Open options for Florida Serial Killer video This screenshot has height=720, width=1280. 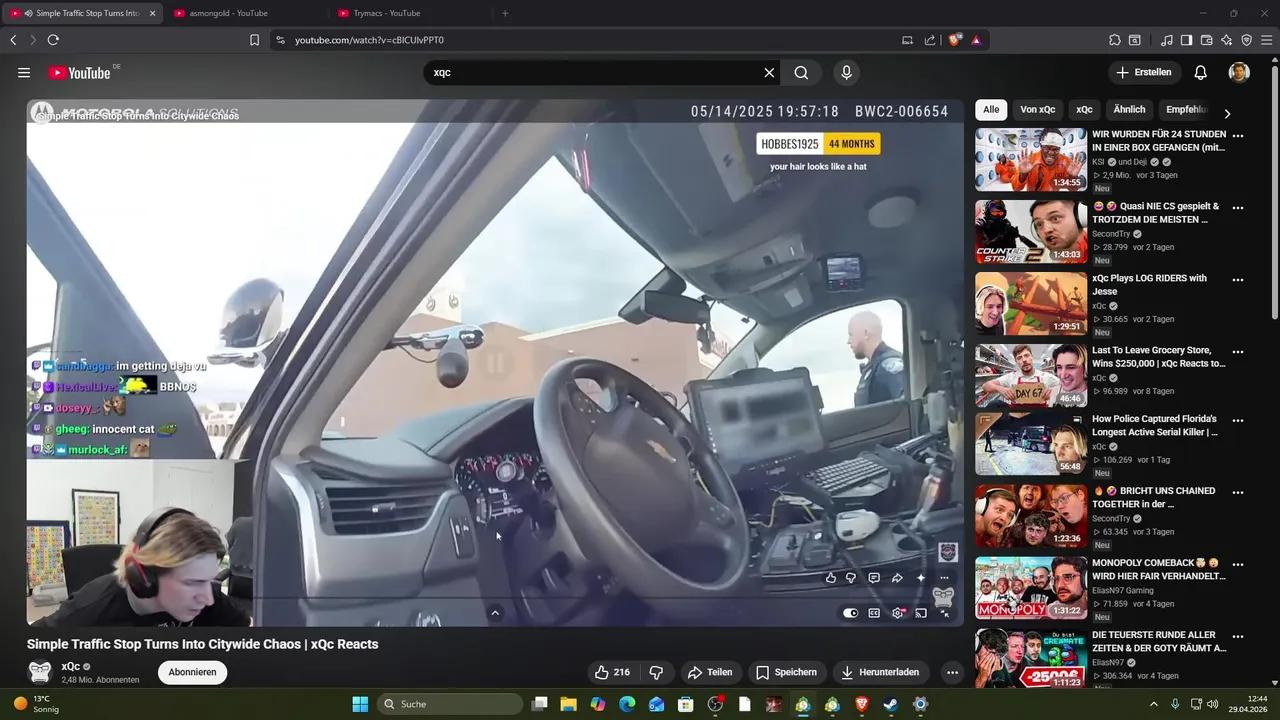point(1238,421)
